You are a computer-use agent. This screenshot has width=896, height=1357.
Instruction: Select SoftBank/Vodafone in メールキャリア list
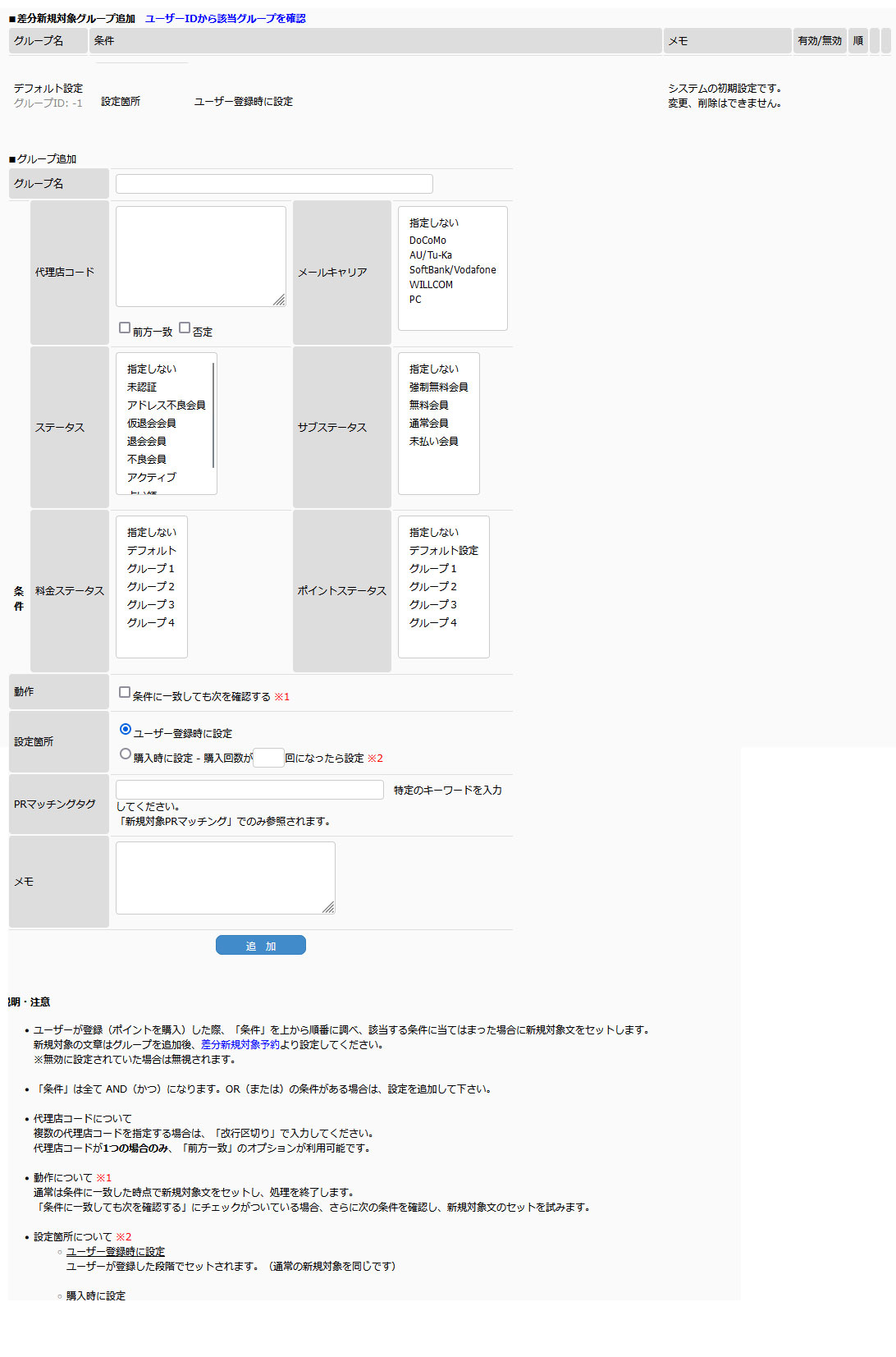pos(452,270)
